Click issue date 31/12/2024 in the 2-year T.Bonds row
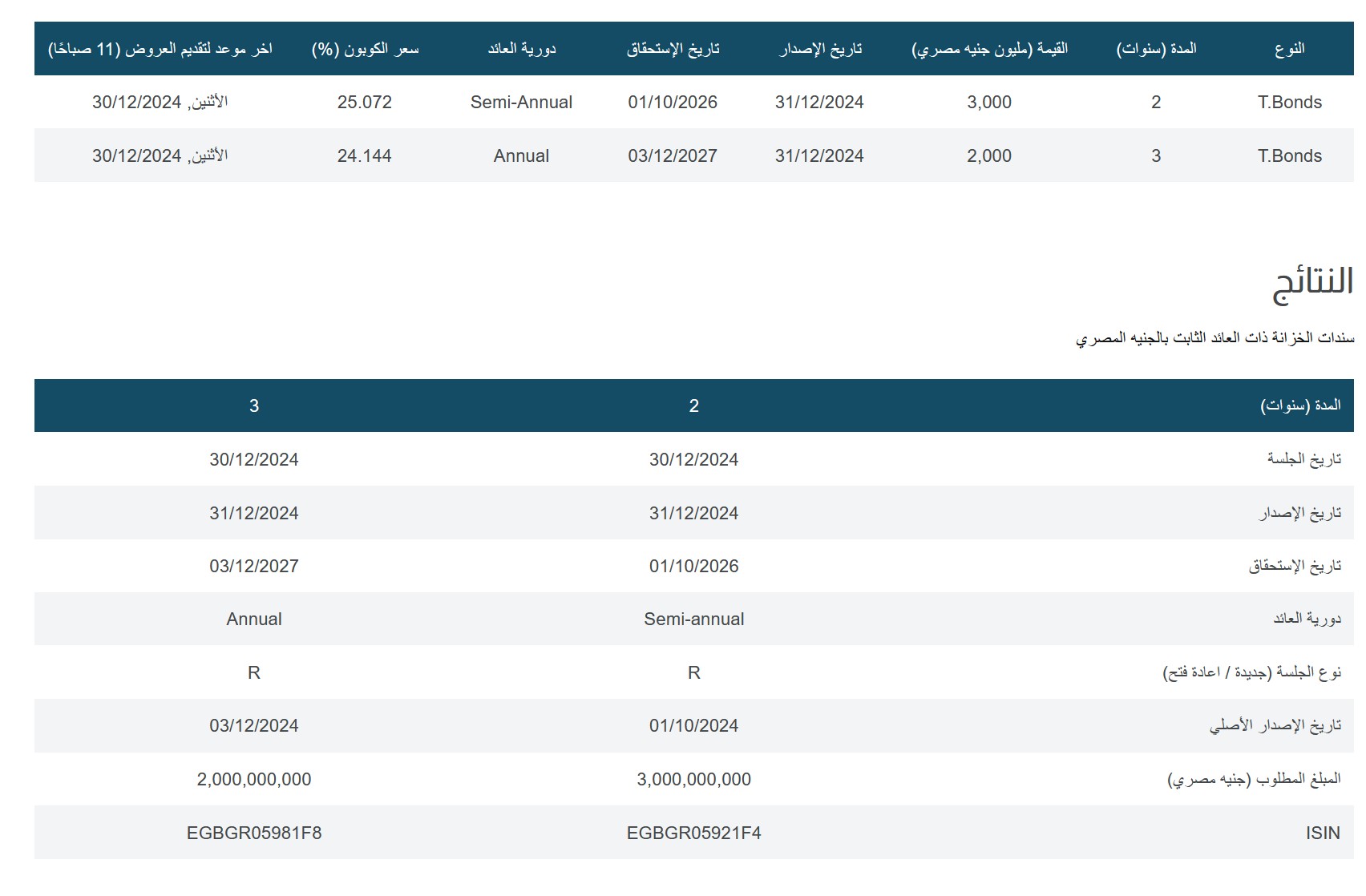Screen dimensions: 1366x896 [x=819, y=103]
